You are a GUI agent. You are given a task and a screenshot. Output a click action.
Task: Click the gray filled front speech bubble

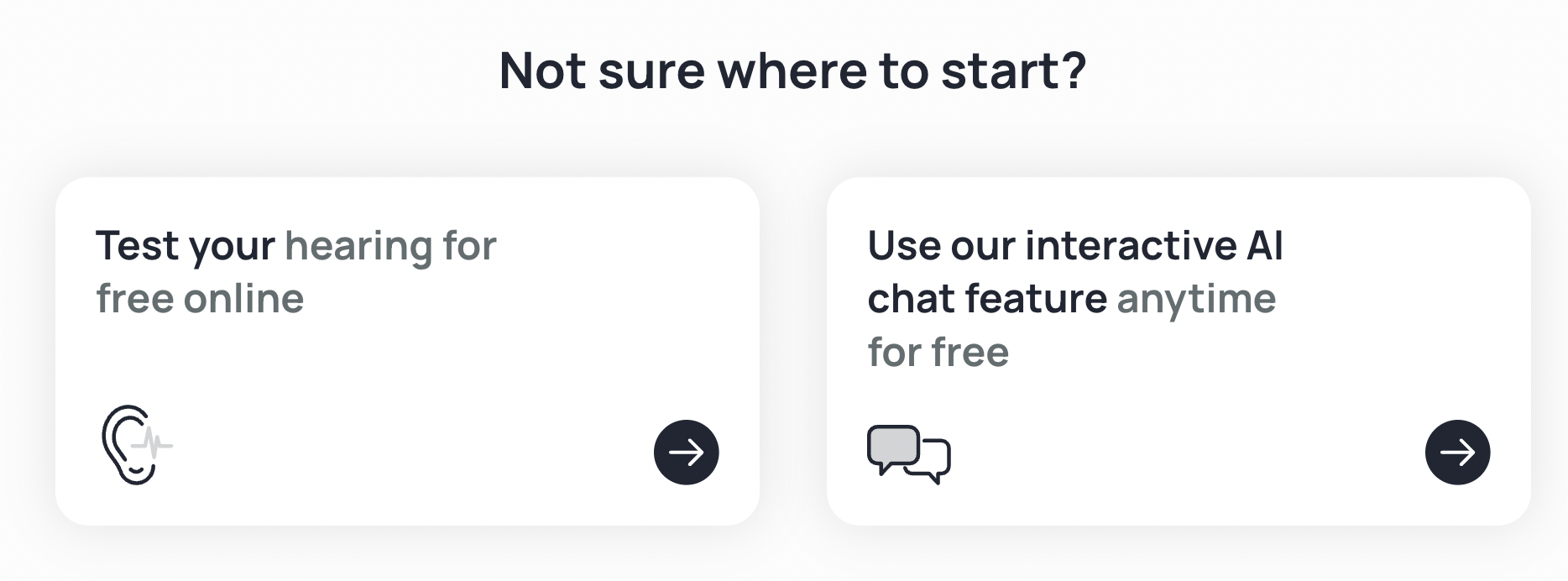tap(892, 448)
